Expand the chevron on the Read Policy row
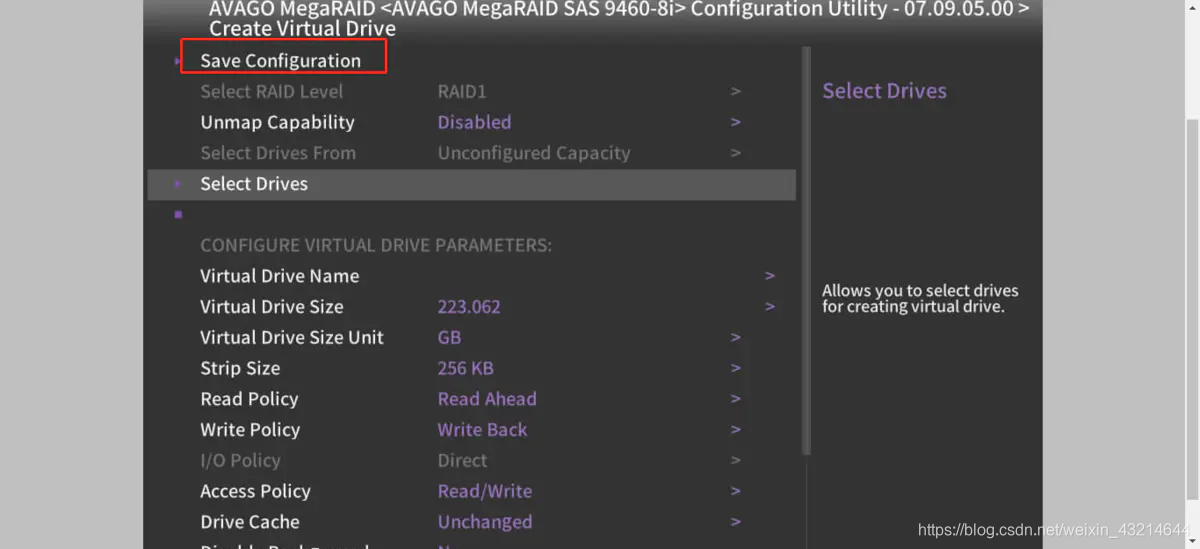This screenshot has height=549, width=1200. tap(736, 399)
